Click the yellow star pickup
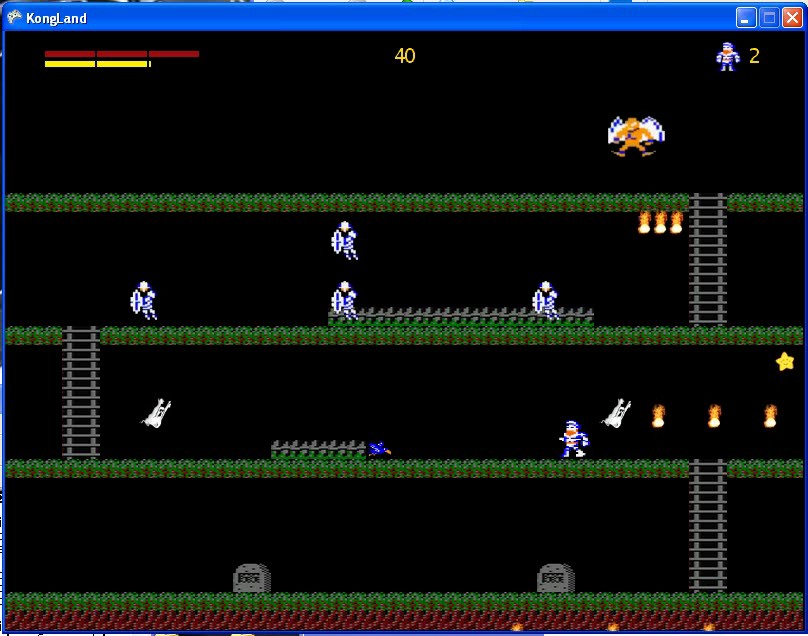Image resolution: width=808 pixels, height=636 pixels. pyautogui.click(x=785, y=361)
